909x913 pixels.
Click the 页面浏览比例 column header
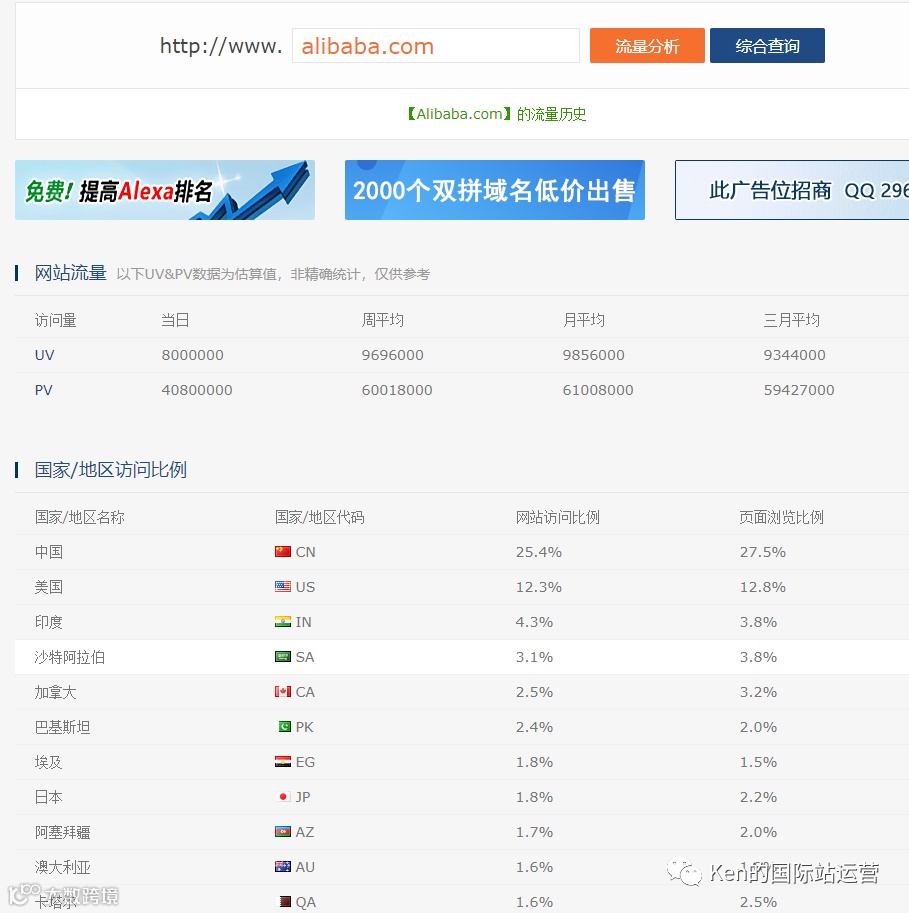[781, 517]
